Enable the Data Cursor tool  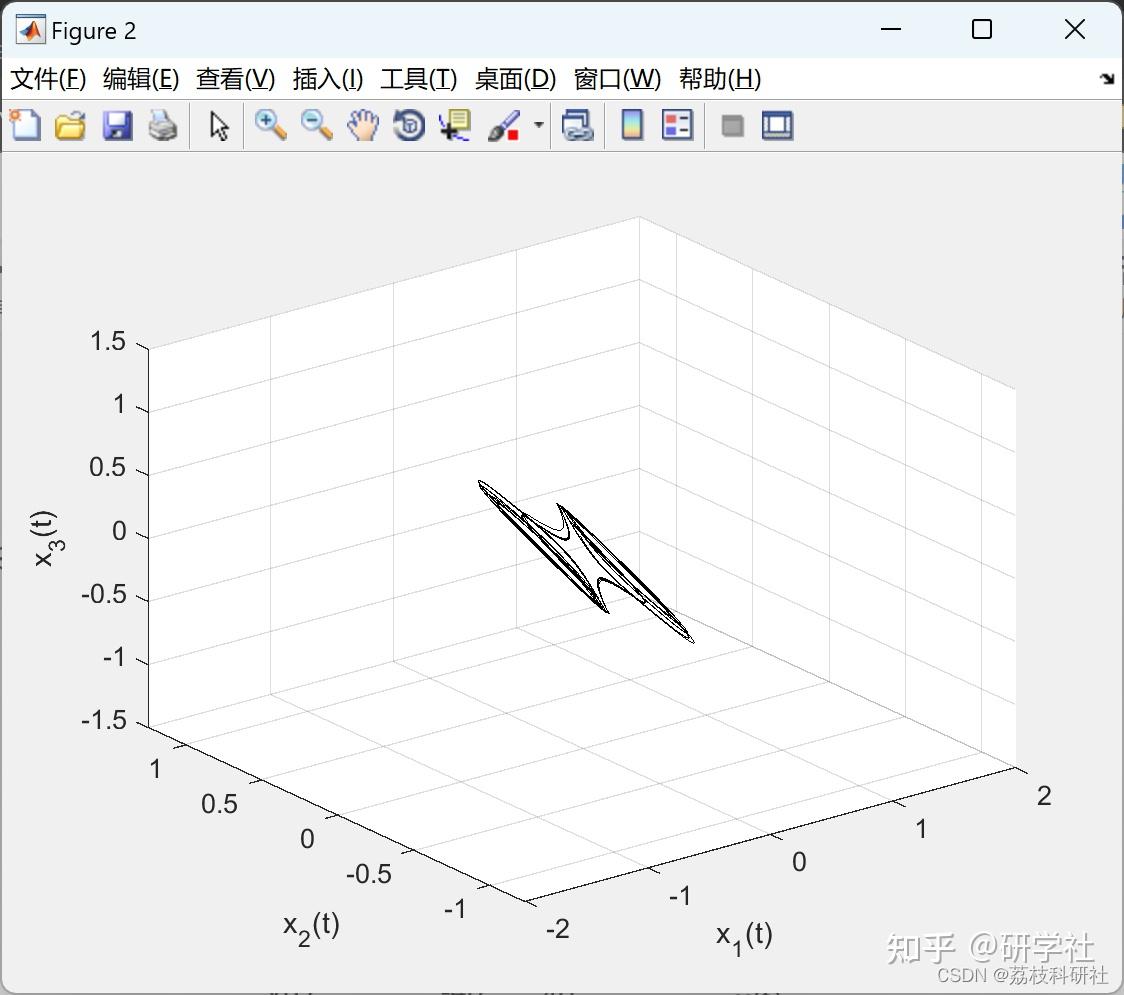pos(455,125)
